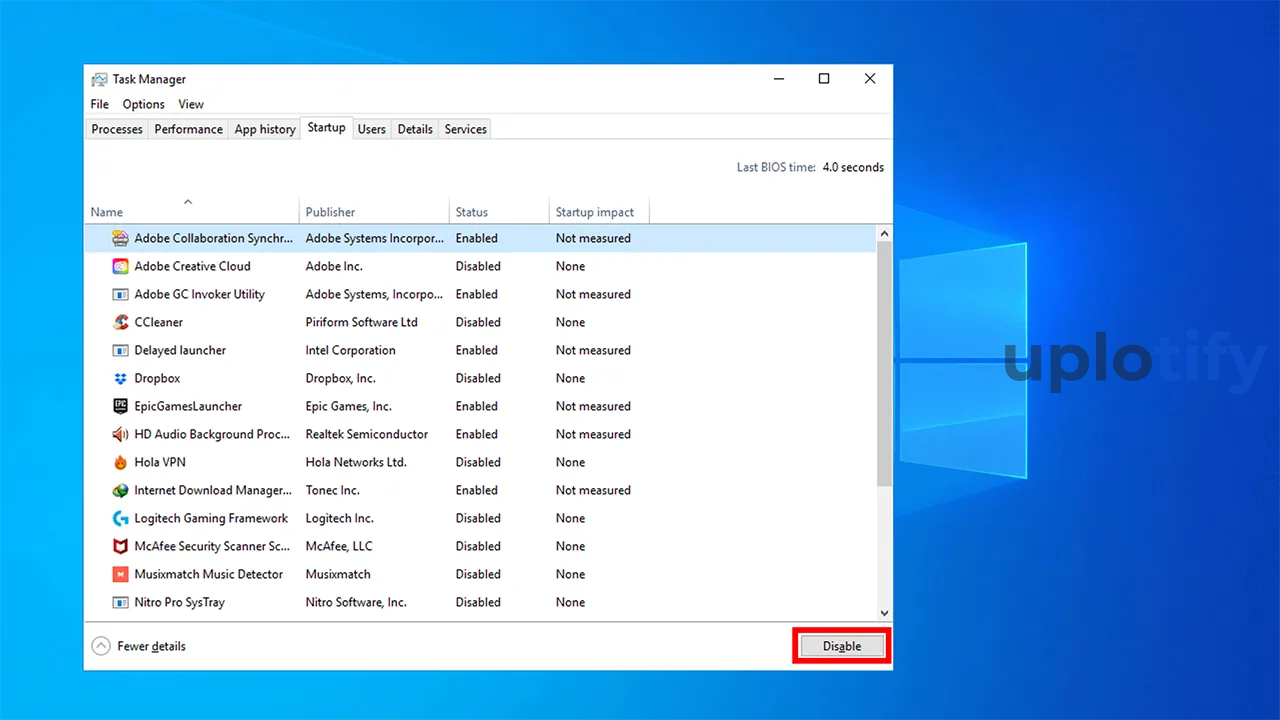This screenshot has width=1280, height=720.
Task: Open the View menu
Action: (x=191, y=104)
